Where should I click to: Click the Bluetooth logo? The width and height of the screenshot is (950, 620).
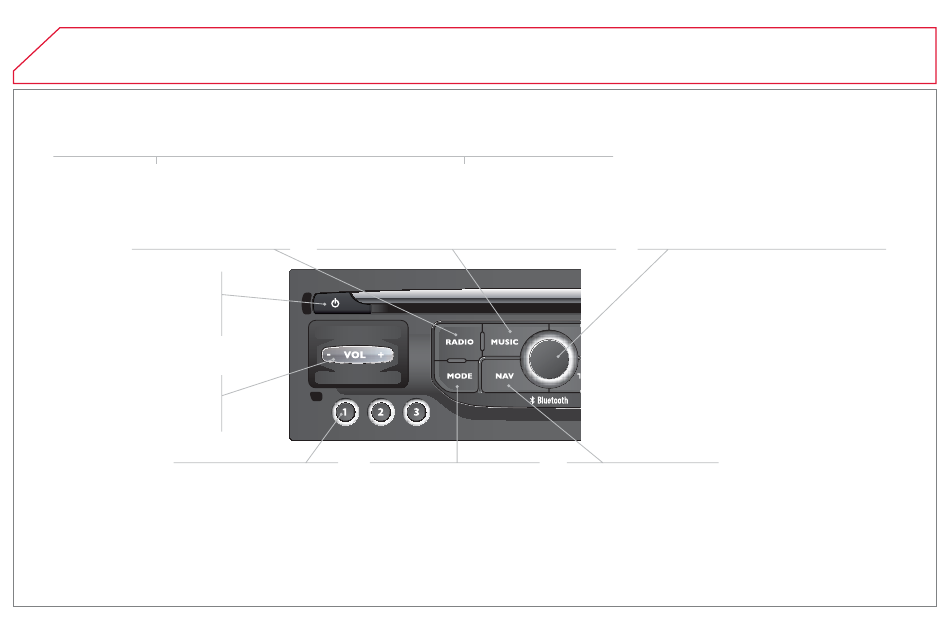(x=549, y=401)
